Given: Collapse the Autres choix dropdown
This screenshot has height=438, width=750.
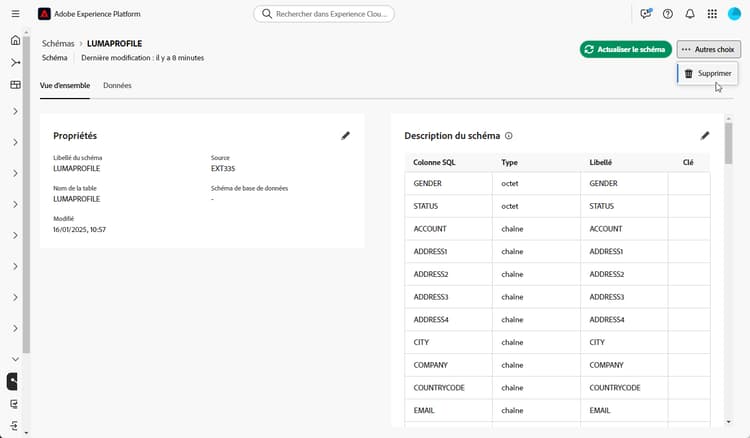Looking at the screenshot, I should coord(708,49).
